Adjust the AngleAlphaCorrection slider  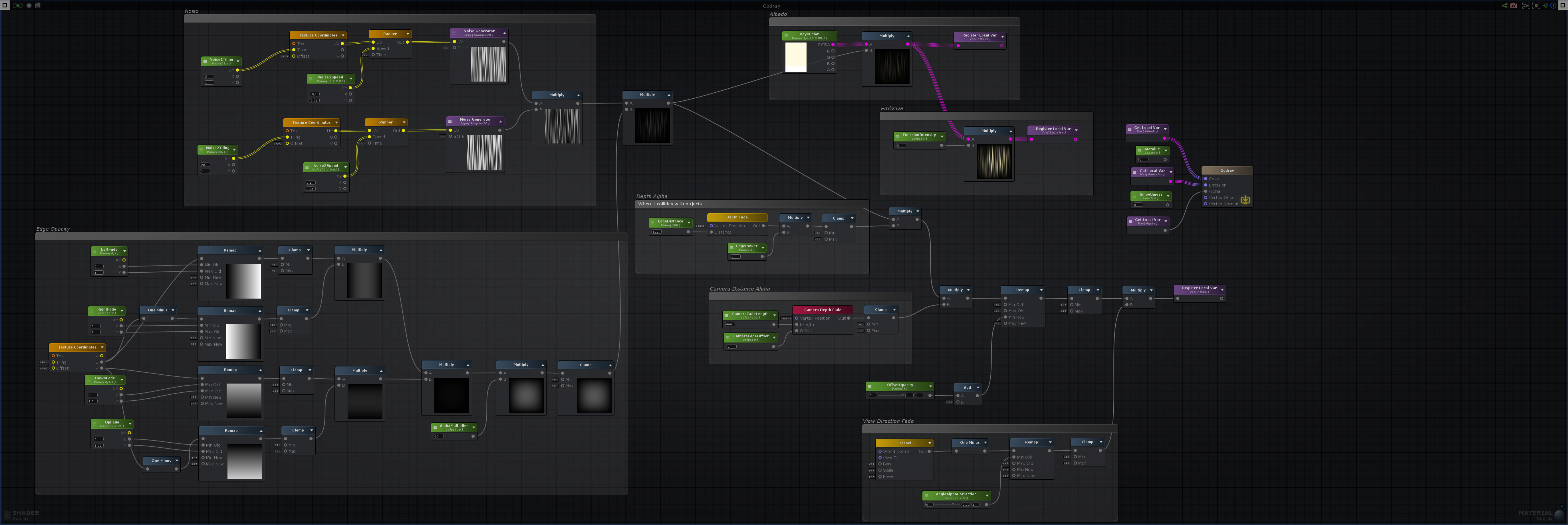pyautogui.click(x=948, y=504)
